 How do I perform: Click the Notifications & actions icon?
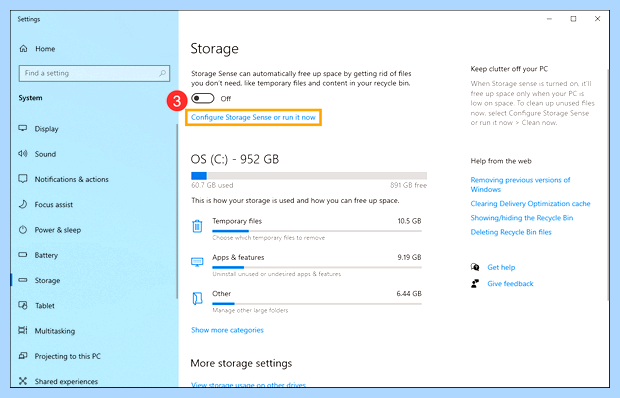click(x=23, y=179)
